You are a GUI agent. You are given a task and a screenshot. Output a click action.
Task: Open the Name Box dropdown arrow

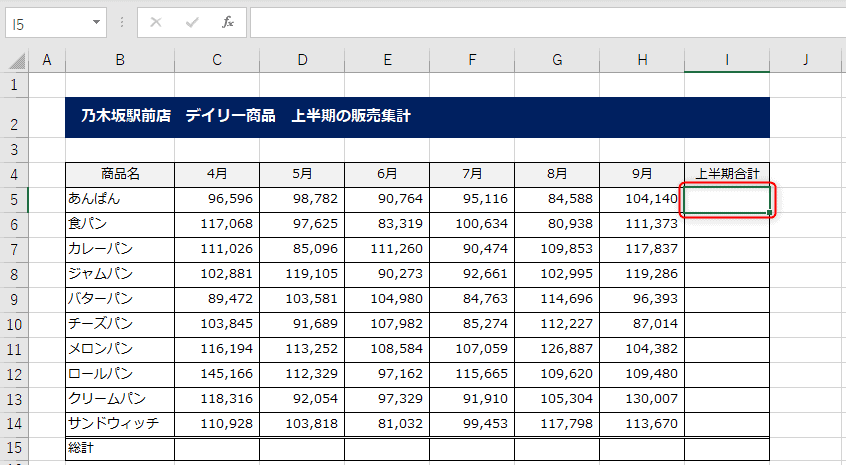point(97,22)
